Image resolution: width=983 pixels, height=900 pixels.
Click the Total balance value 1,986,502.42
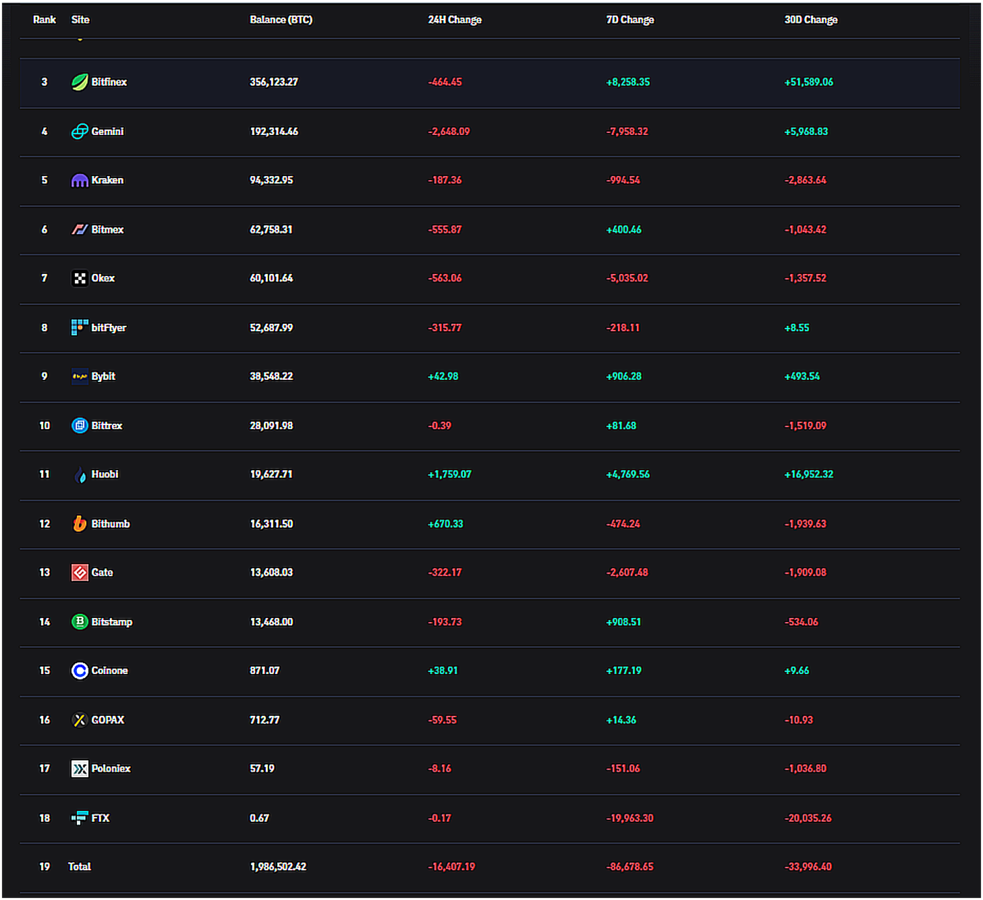click(x=278, y=867)
